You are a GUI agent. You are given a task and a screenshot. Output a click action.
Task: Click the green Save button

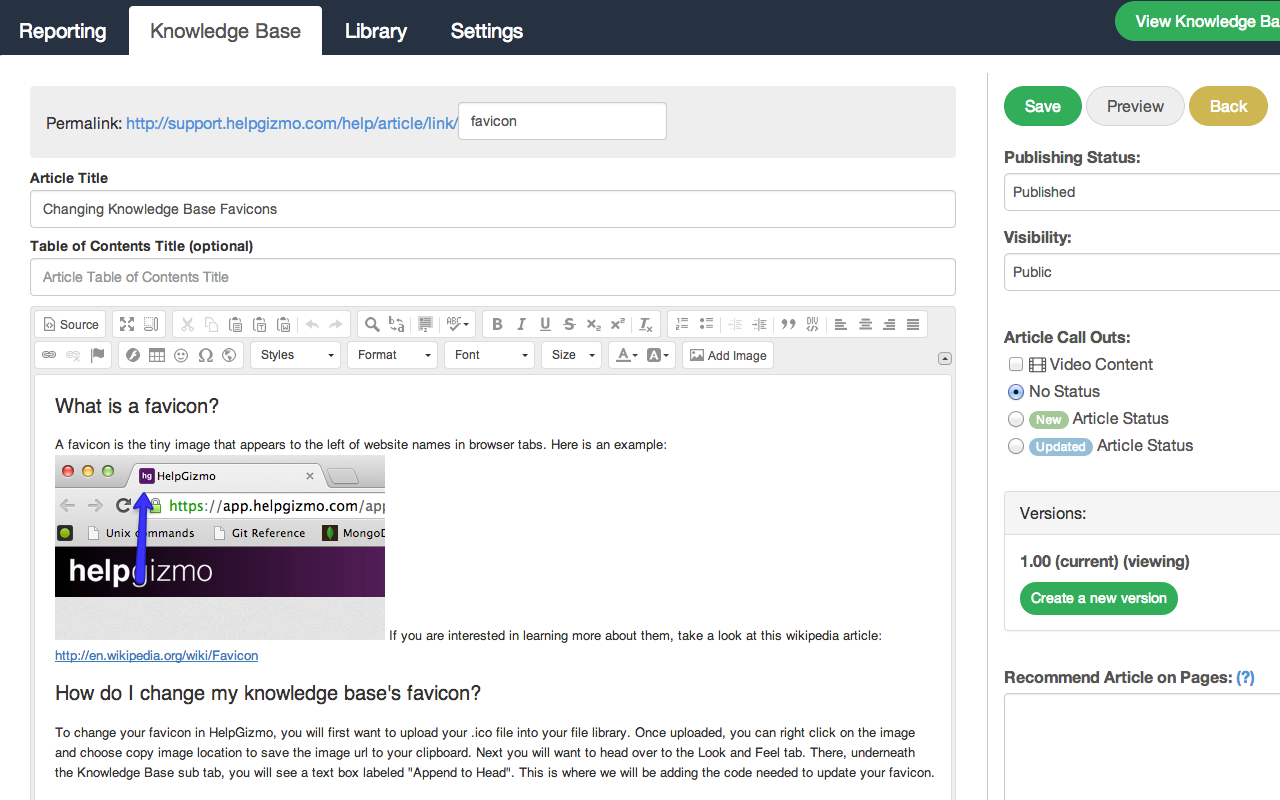[1043, 106]
